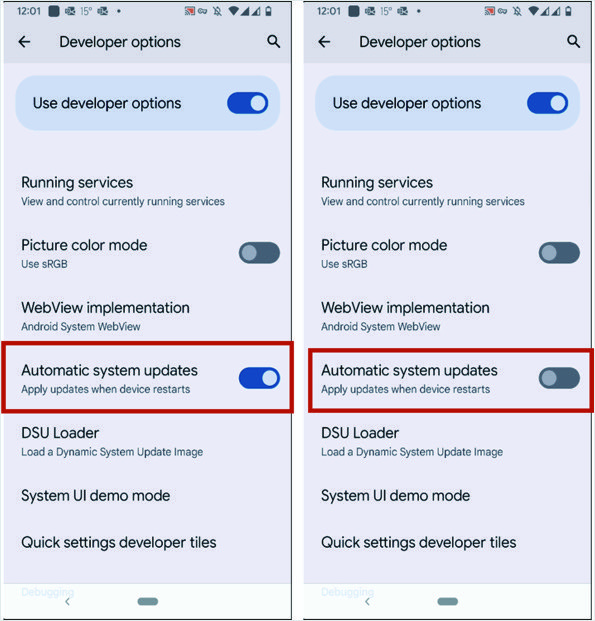Viewport: 595px width, 621px height.
Task: Open System UI demo mode on right screen
Action: (447, 495)
